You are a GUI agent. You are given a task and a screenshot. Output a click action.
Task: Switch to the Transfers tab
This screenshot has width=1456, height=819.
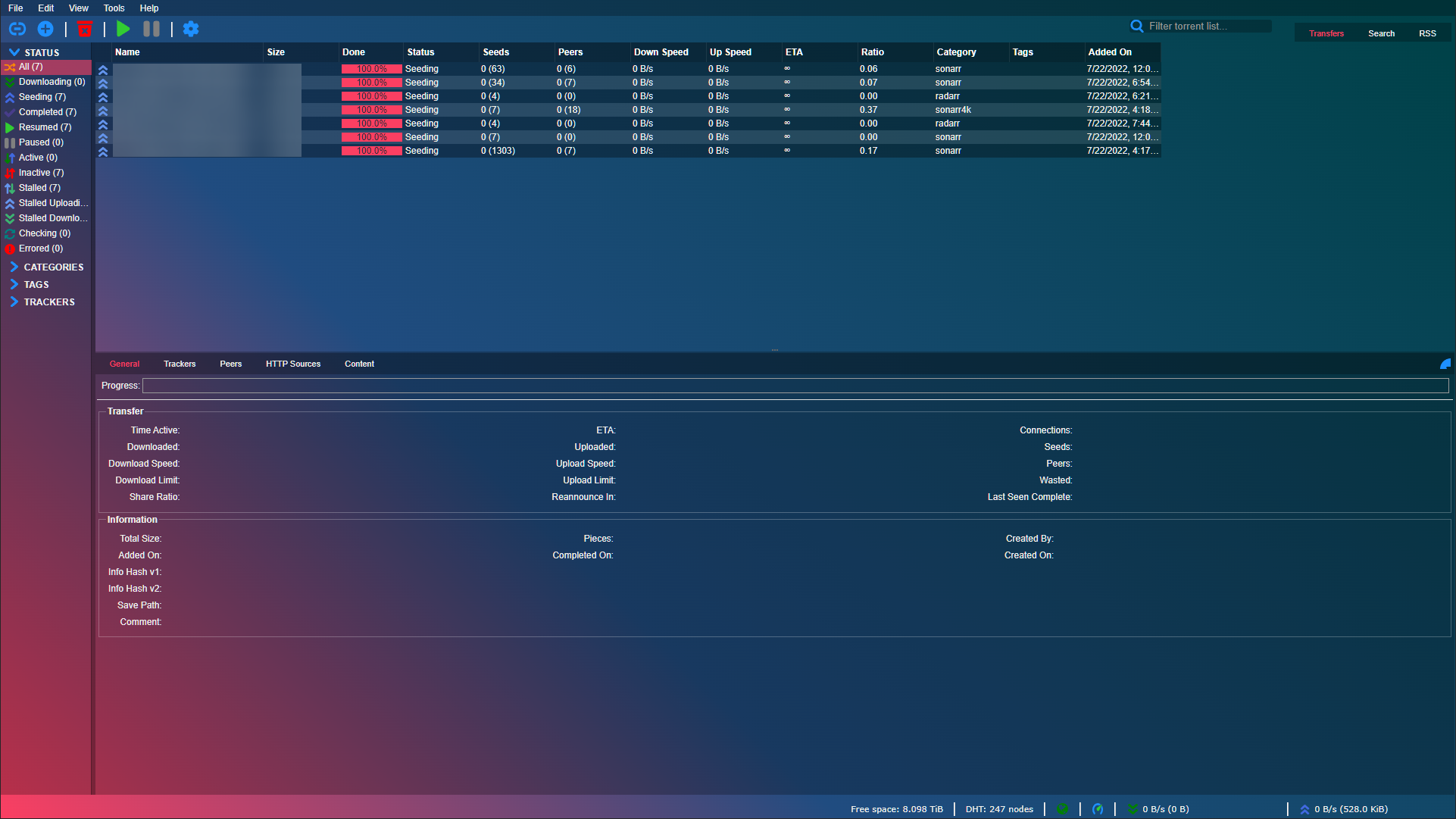click(1326, 33)
